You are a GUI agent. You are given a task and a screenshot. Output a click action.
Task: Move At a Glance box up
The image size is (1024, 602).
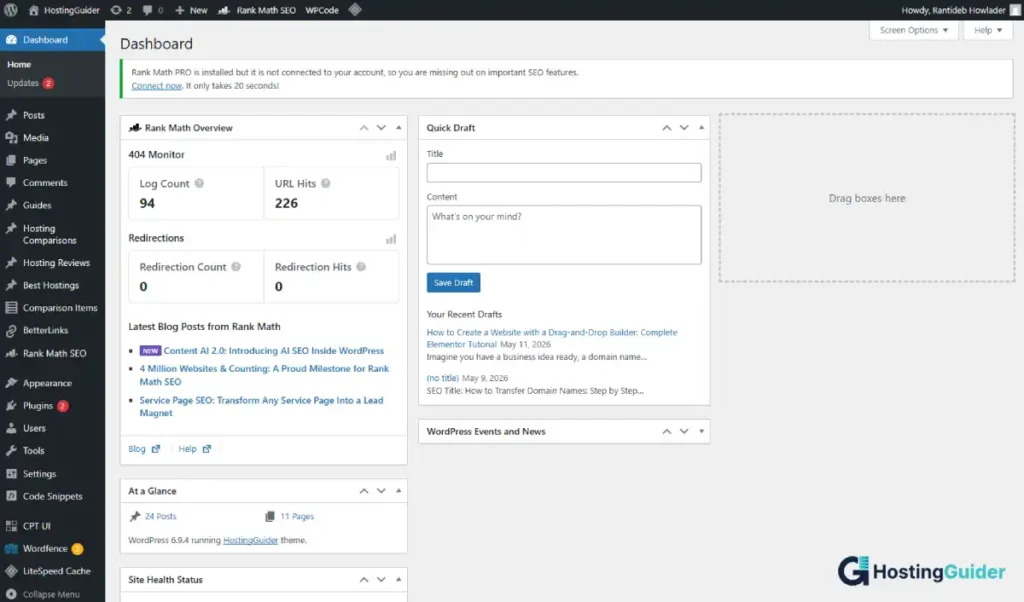click(364, 491)
